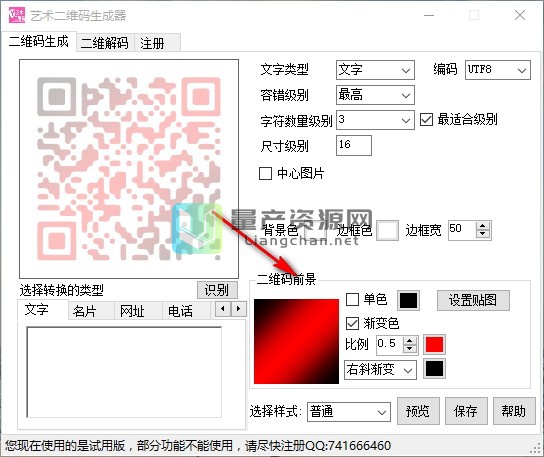The width and height of the screenshot is (544, 457).
Task: Decrease 比例 with the down spinner
Action: click(410, 349)
